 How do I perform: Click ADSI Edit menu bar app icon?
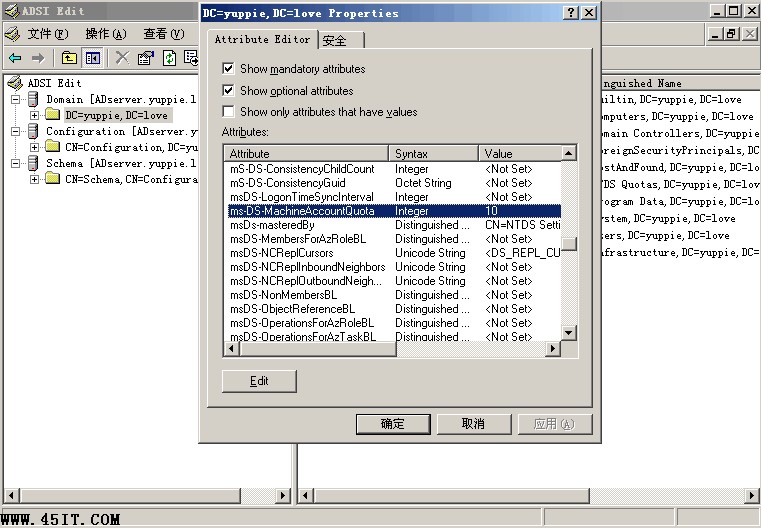coord(12,33)
